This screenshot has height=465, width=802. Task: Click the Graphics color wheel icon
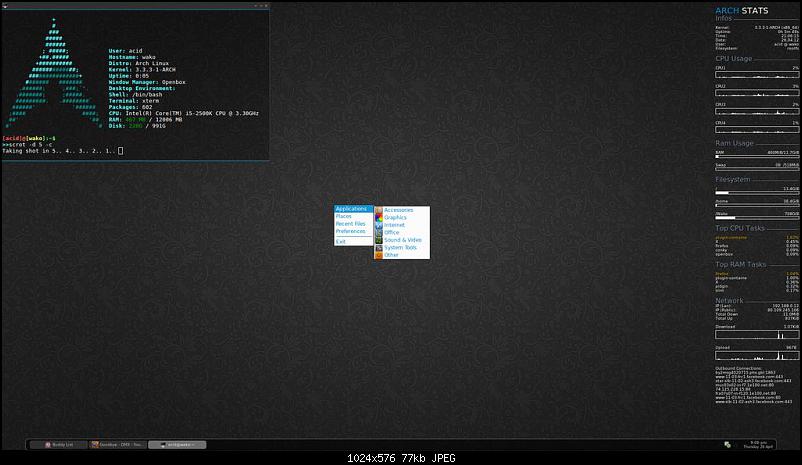[x=379, y=217]
